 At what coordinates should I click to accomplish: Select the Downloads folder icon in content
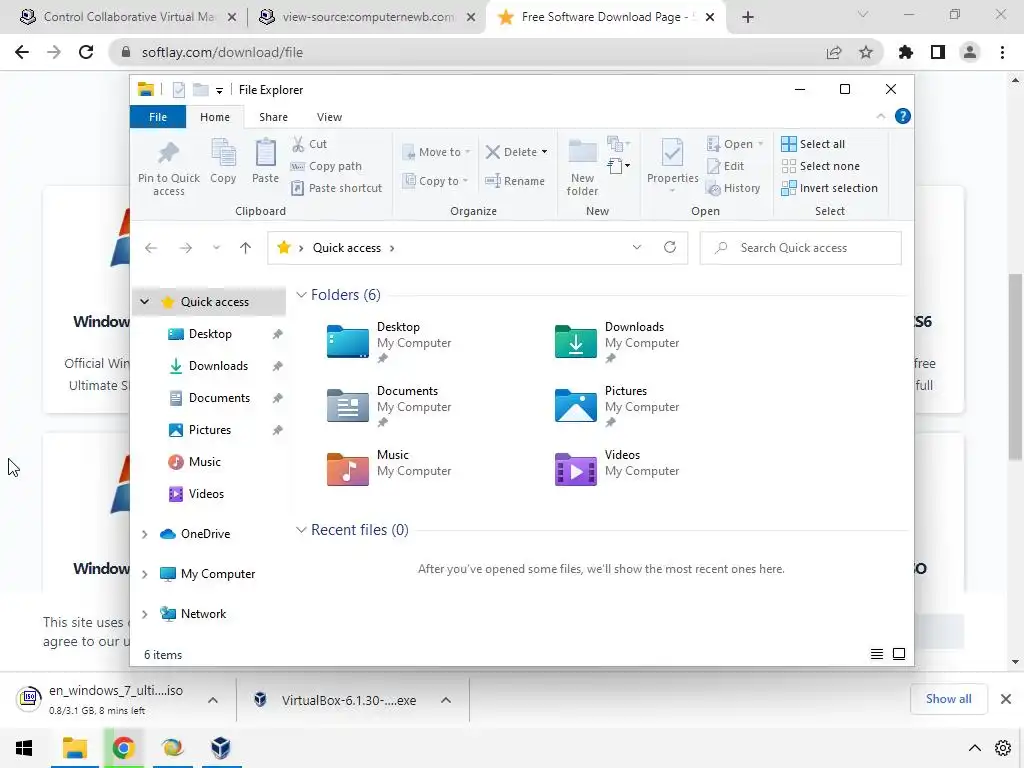tap(575, 341)
